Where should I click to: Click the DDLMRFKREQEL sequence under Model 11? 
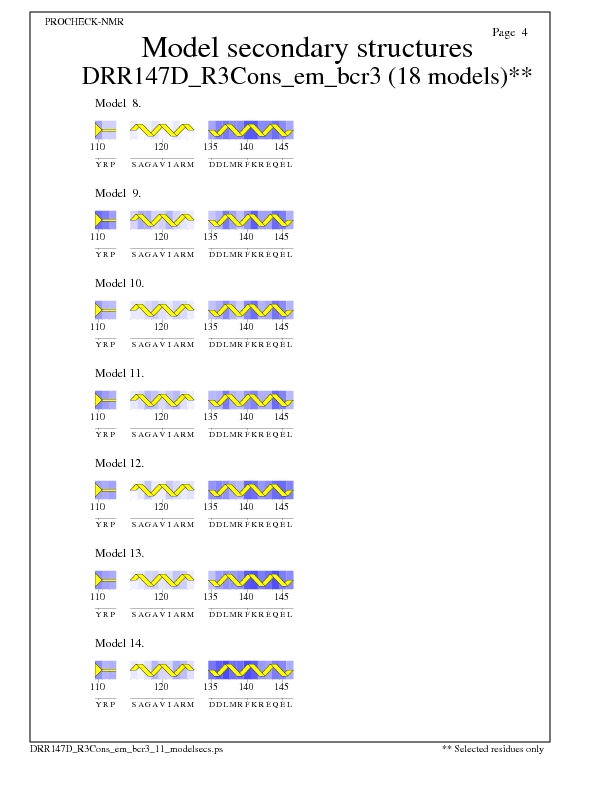coord(250,434)
